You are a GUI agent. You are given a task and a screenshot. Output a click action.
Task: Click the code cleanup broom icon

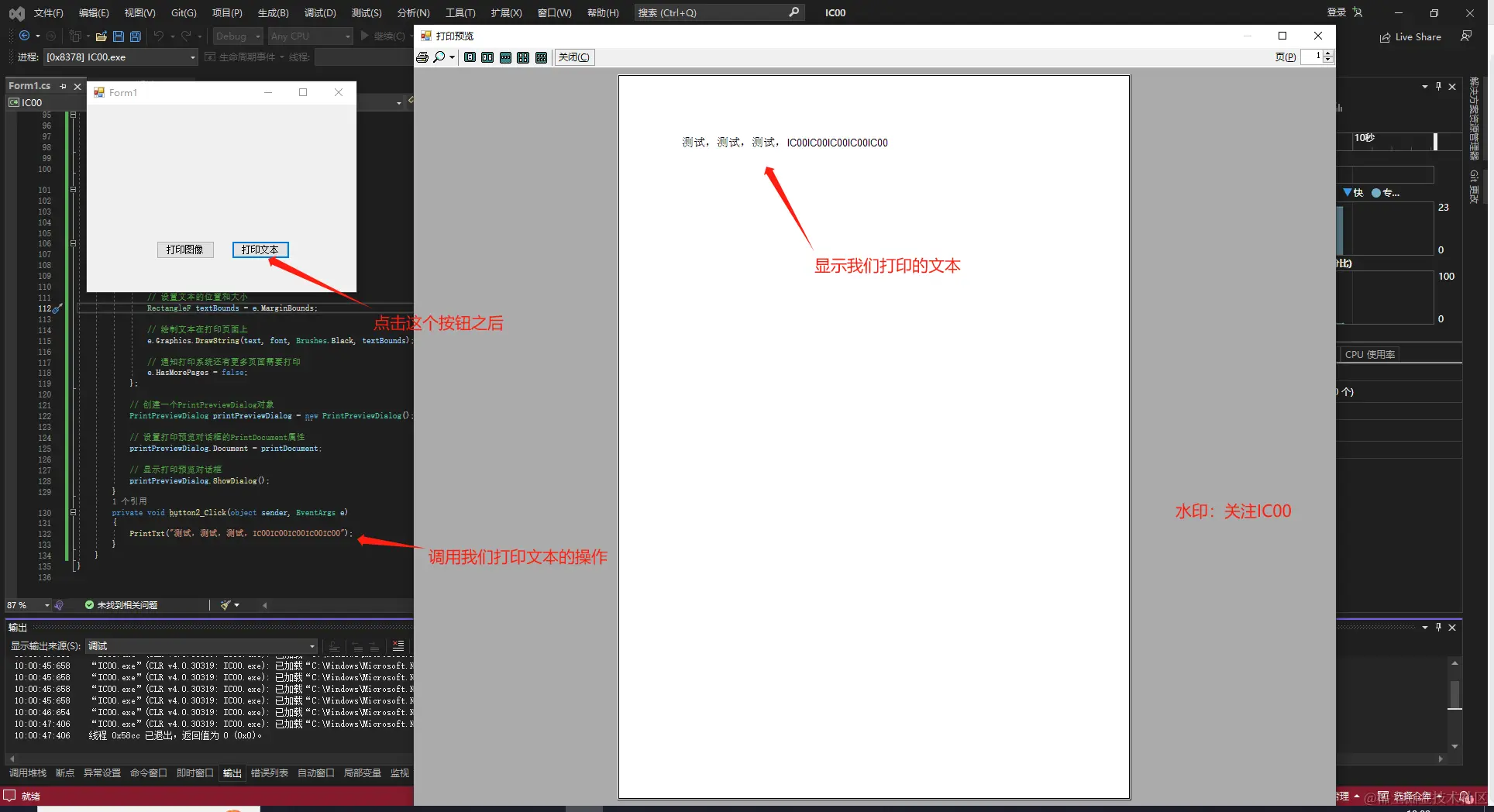(225, 605)
